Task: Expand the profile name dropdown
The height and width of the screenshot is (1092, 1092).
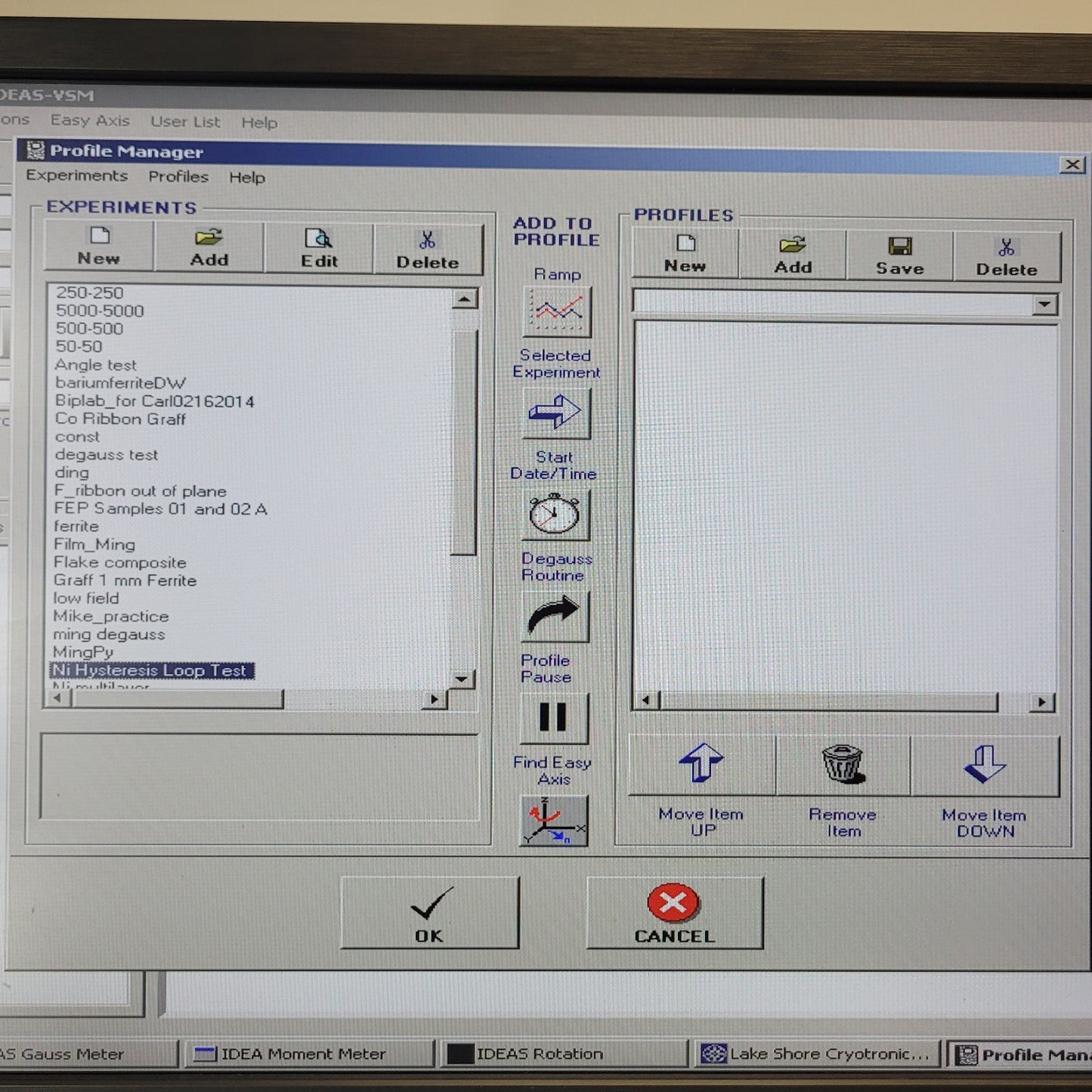Action: pos(1045,305)
